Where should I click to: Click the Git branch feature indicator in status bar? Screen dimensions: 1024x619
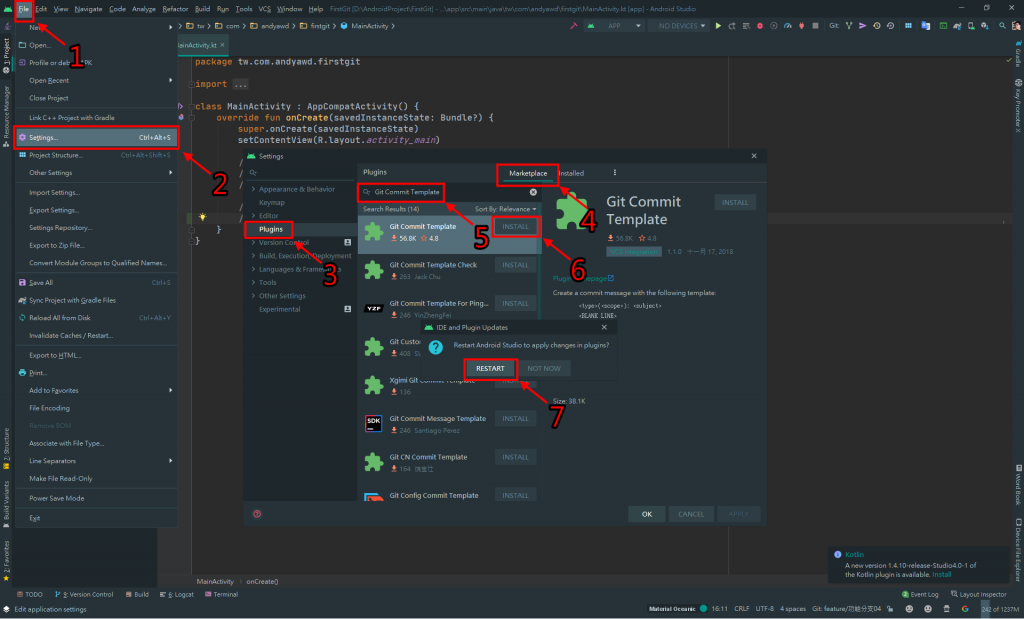(847, 609)
